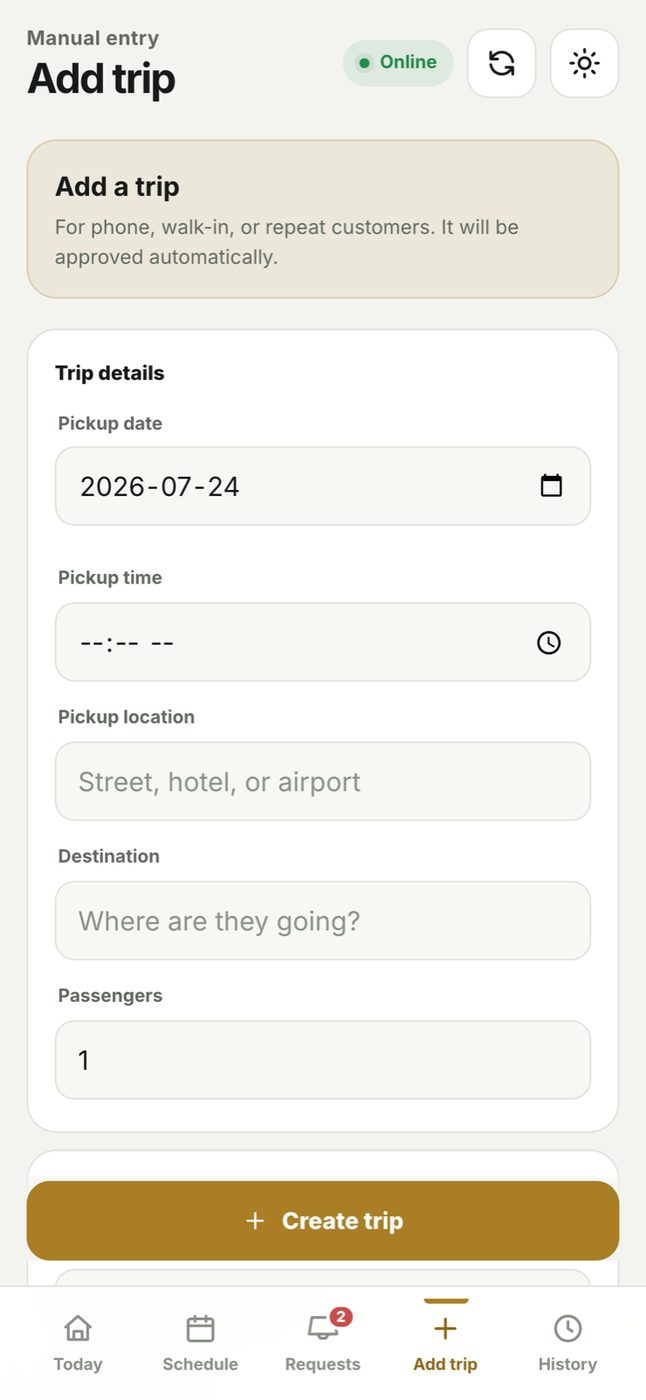Viewport: 646px width, 1400px height.
Task: Open Requests bell with badge
Action: 323,1328
